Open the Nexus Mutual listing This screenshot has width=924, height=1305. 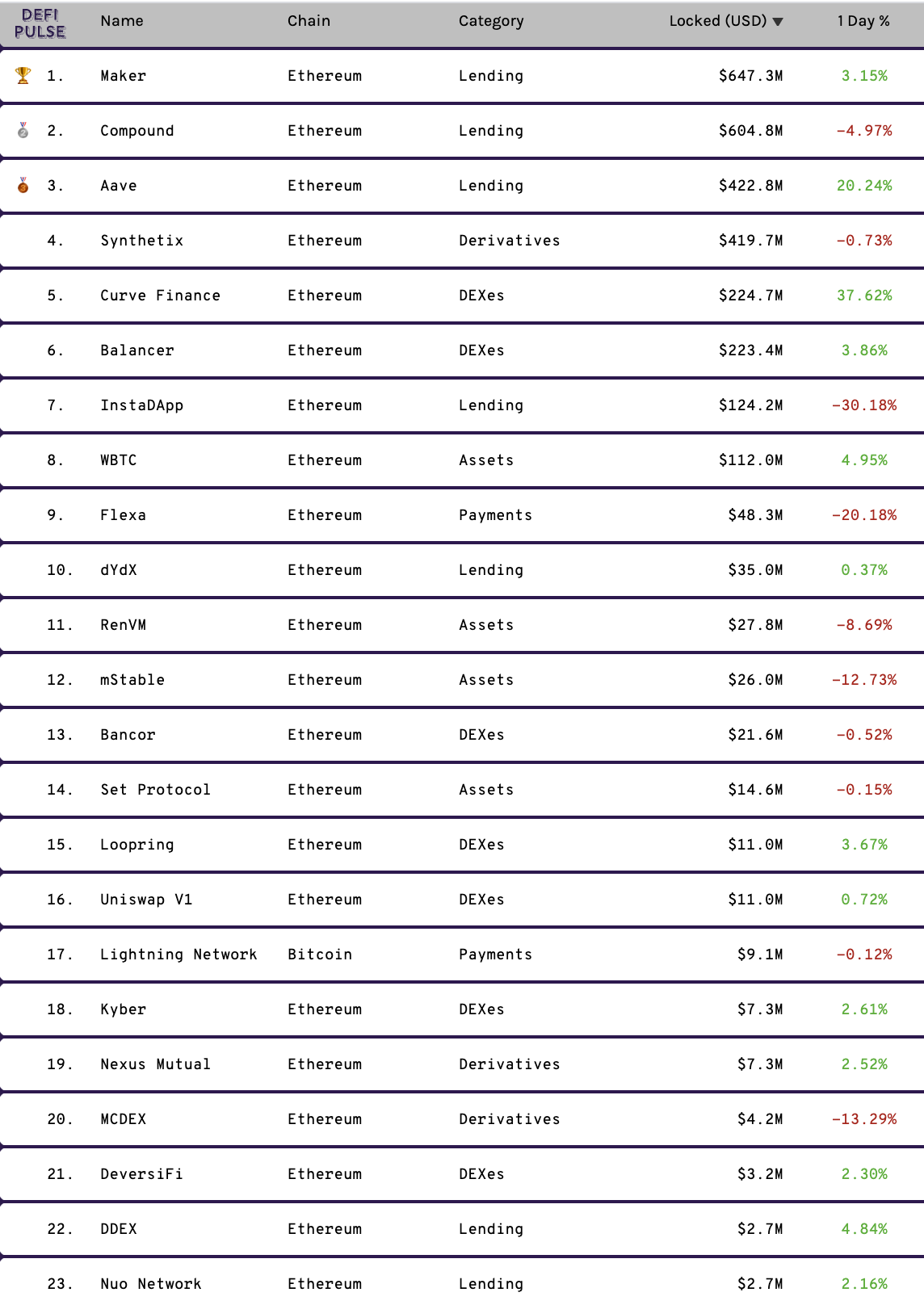[x=462, y=1064]
